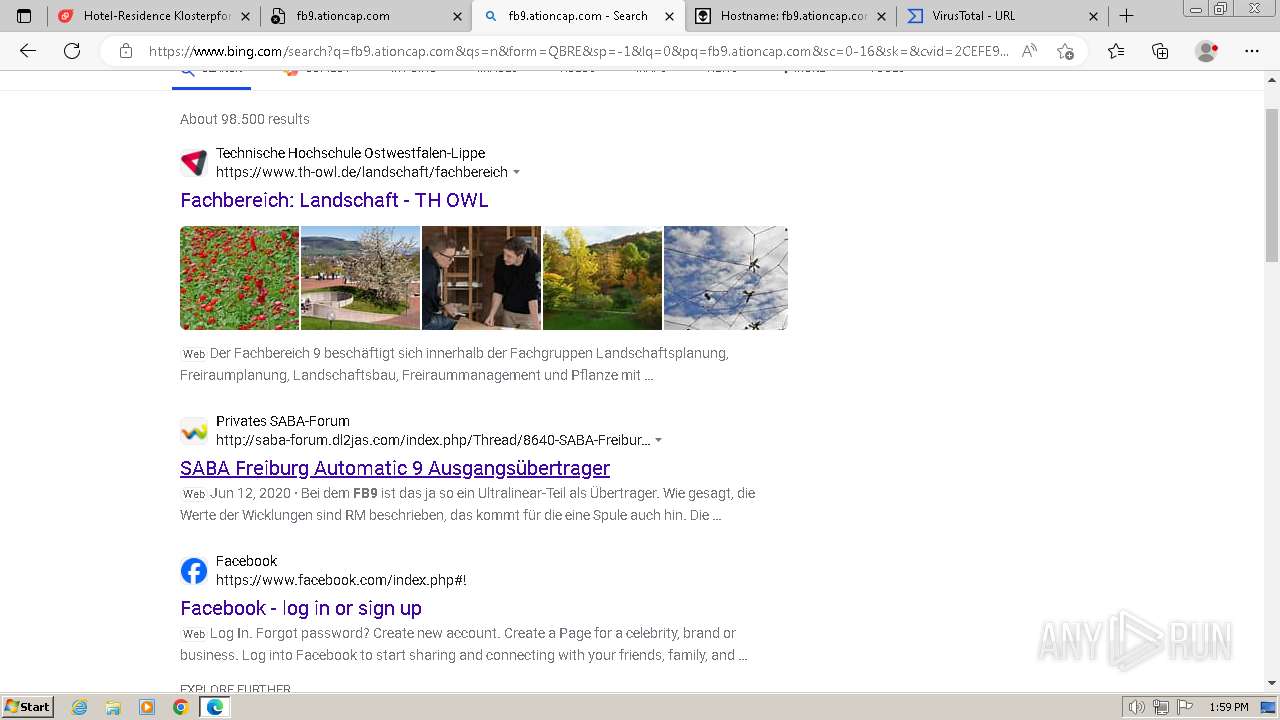Screen dimensions: 1280x720
Task: Click the read aloud icon in address bar
Action: [x=1029, y=51]
